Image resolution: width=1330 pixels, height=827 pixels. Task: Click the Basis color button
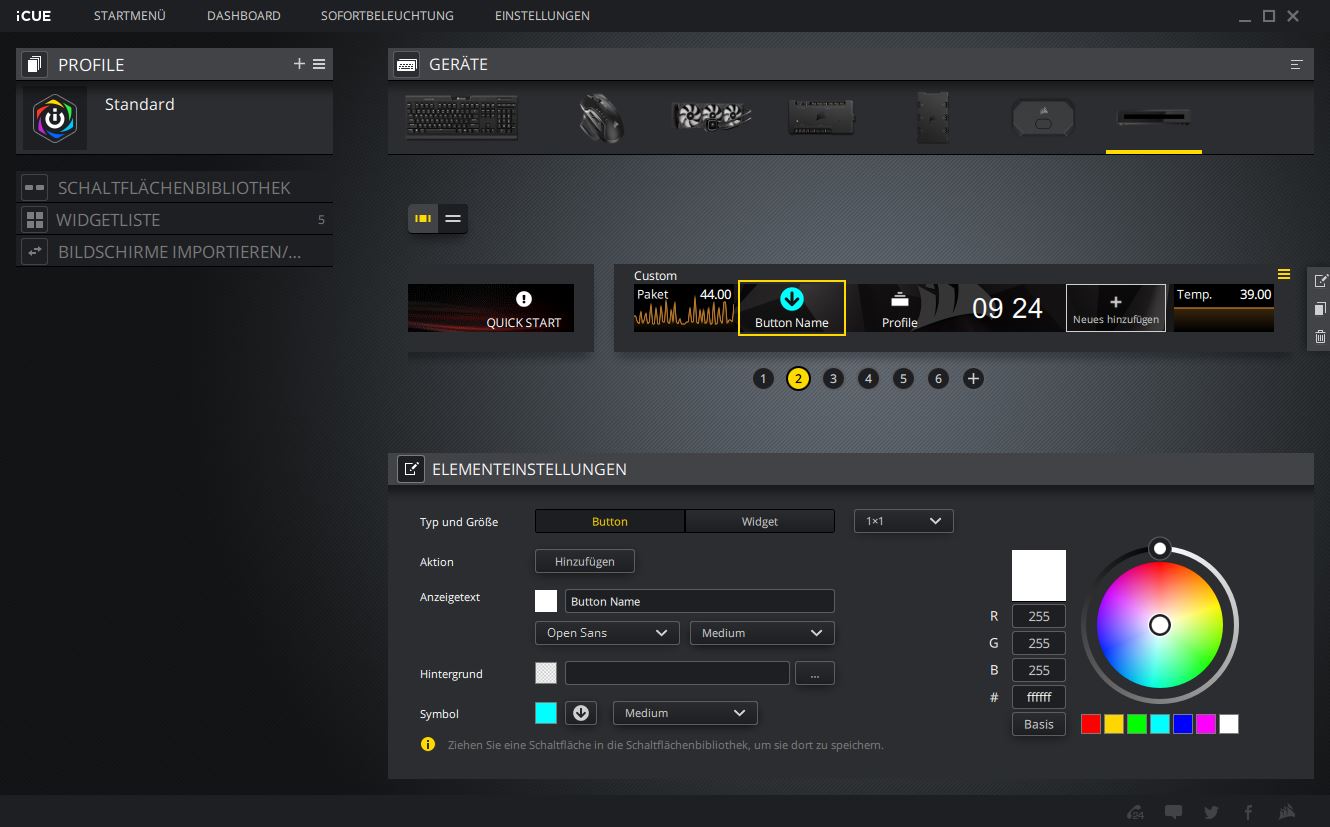click(x=1038, y=724)
